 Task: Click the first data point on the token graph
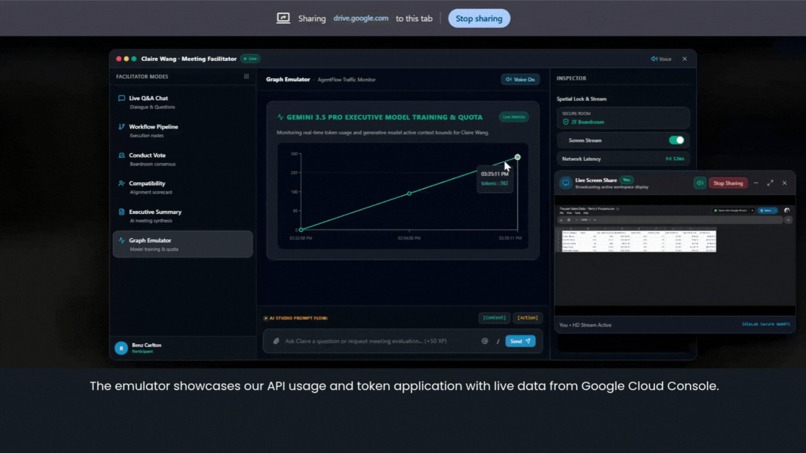301,229
